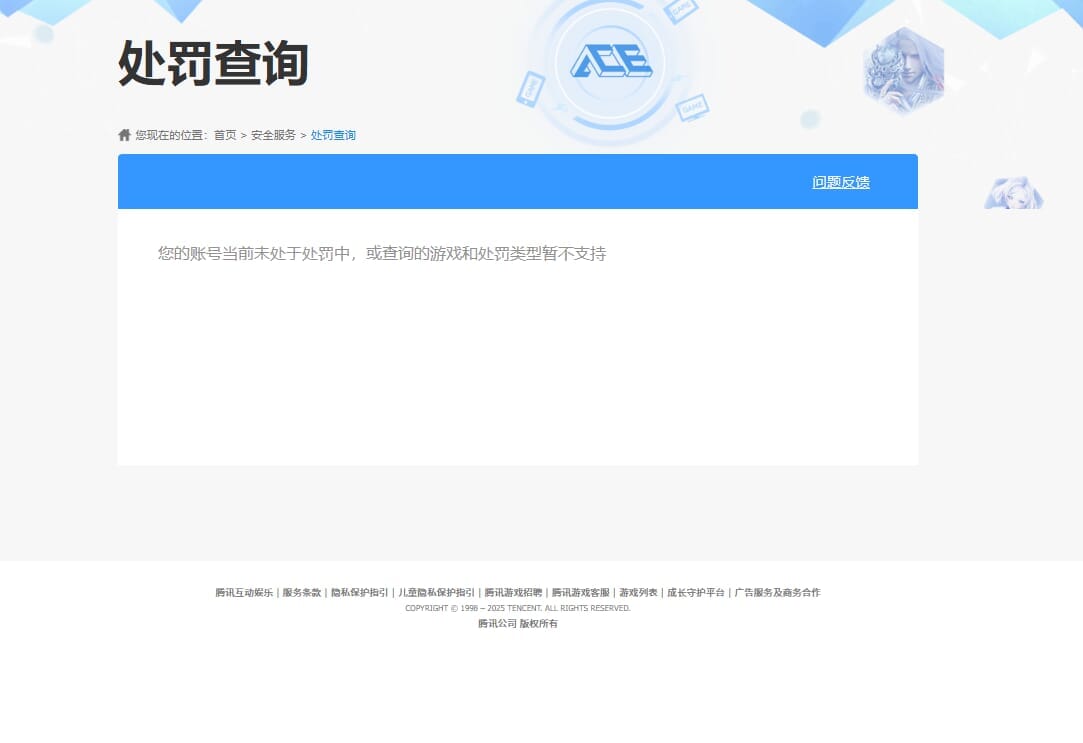Screen dimensions: 1083x743
Task: Click the home icon in the breadcrumb
Action: 124,134
